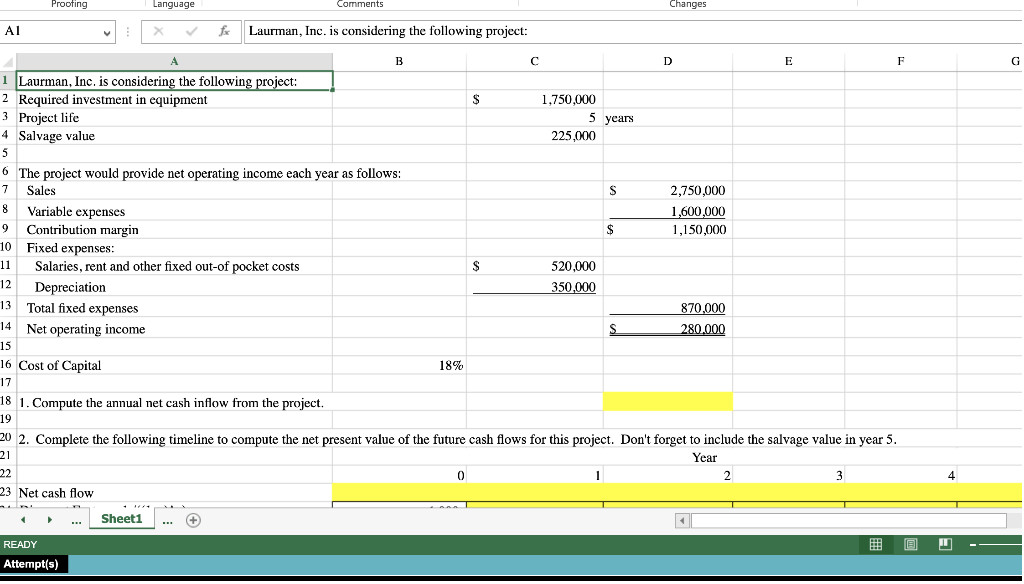Click the 225,000 salvage value cell
The width and height of the screenshot is (1024, 584).
(534, 136)
